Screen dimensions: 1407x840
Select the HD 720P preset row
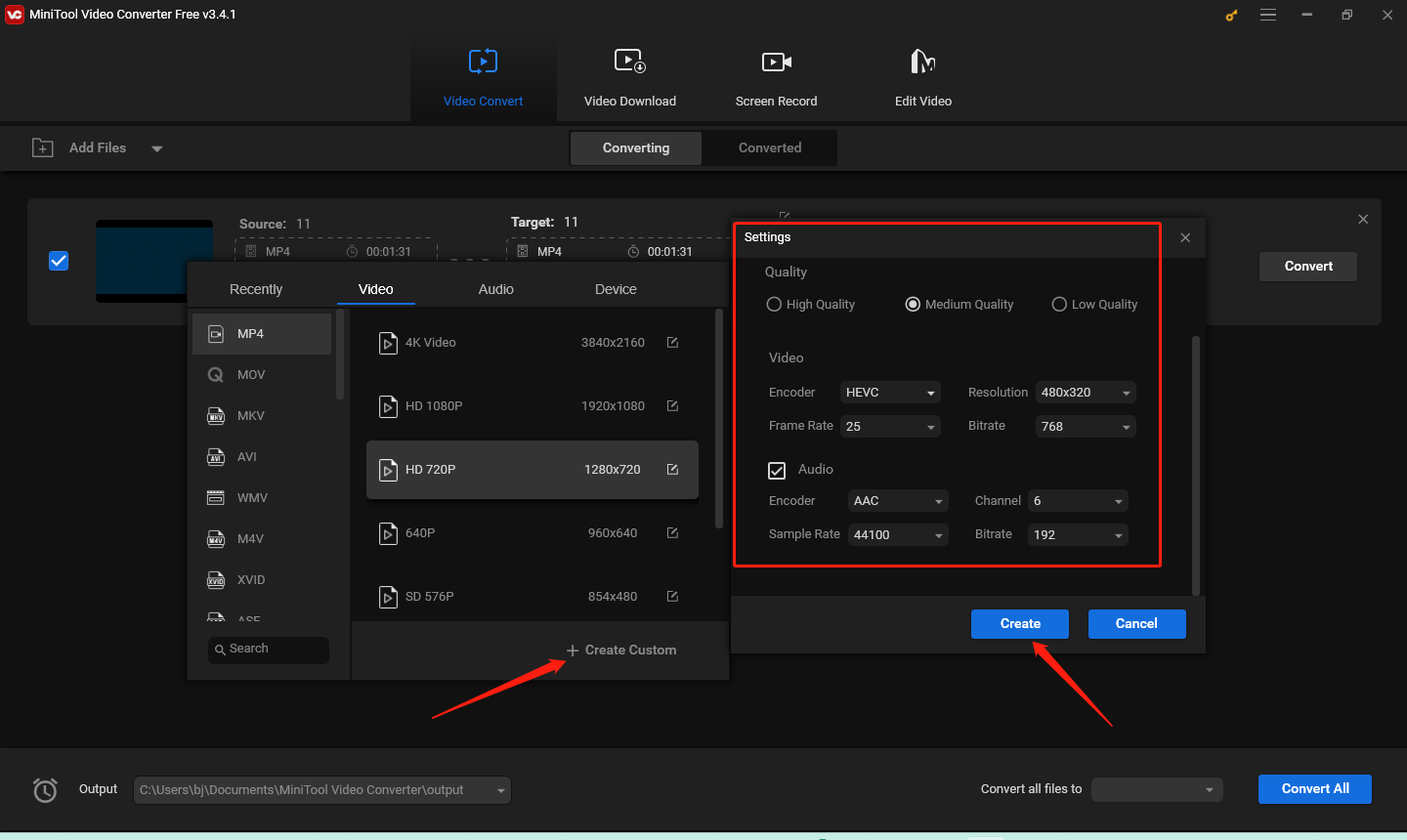pos(533,470)
